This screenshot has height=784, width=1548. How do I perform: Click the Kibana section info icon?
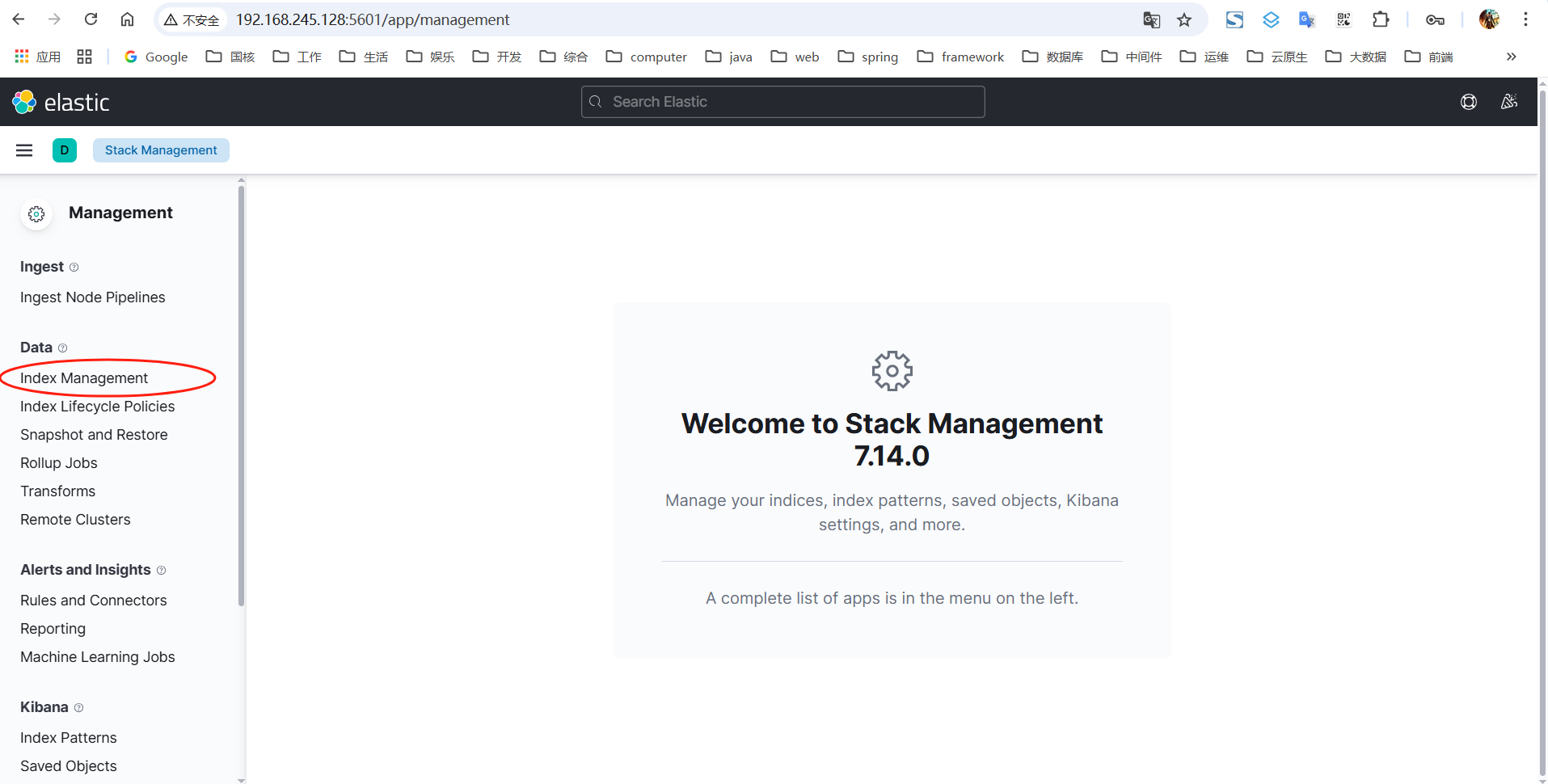tap(78, 708)
